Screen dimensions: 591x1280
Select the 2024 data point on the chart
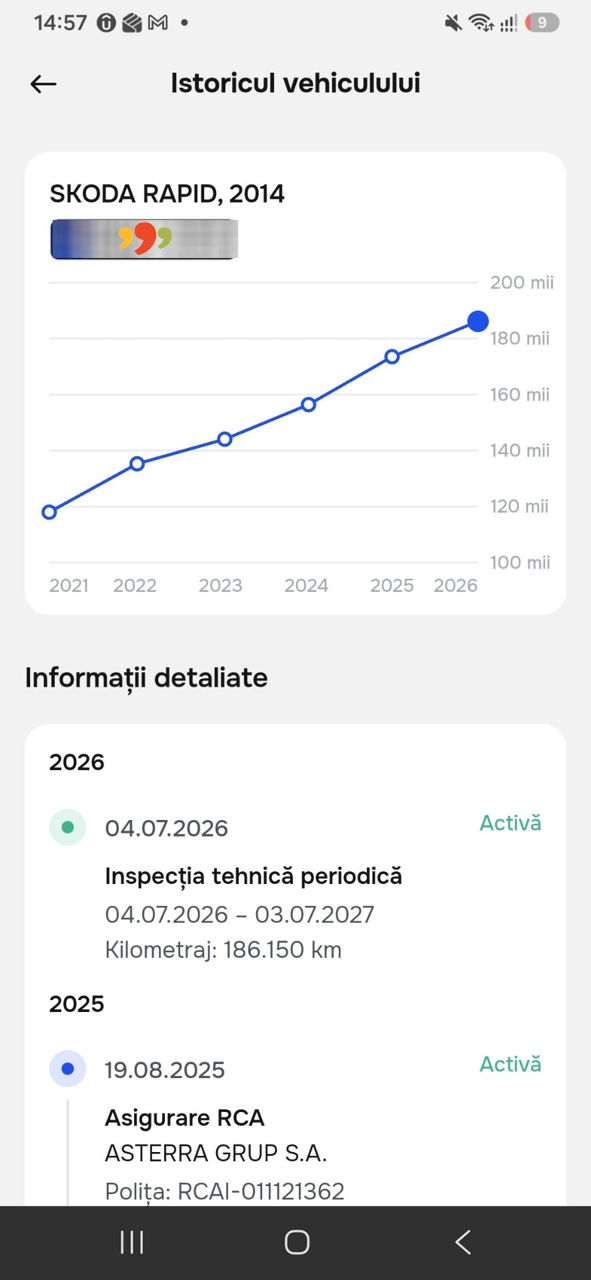tap(308, 404)
